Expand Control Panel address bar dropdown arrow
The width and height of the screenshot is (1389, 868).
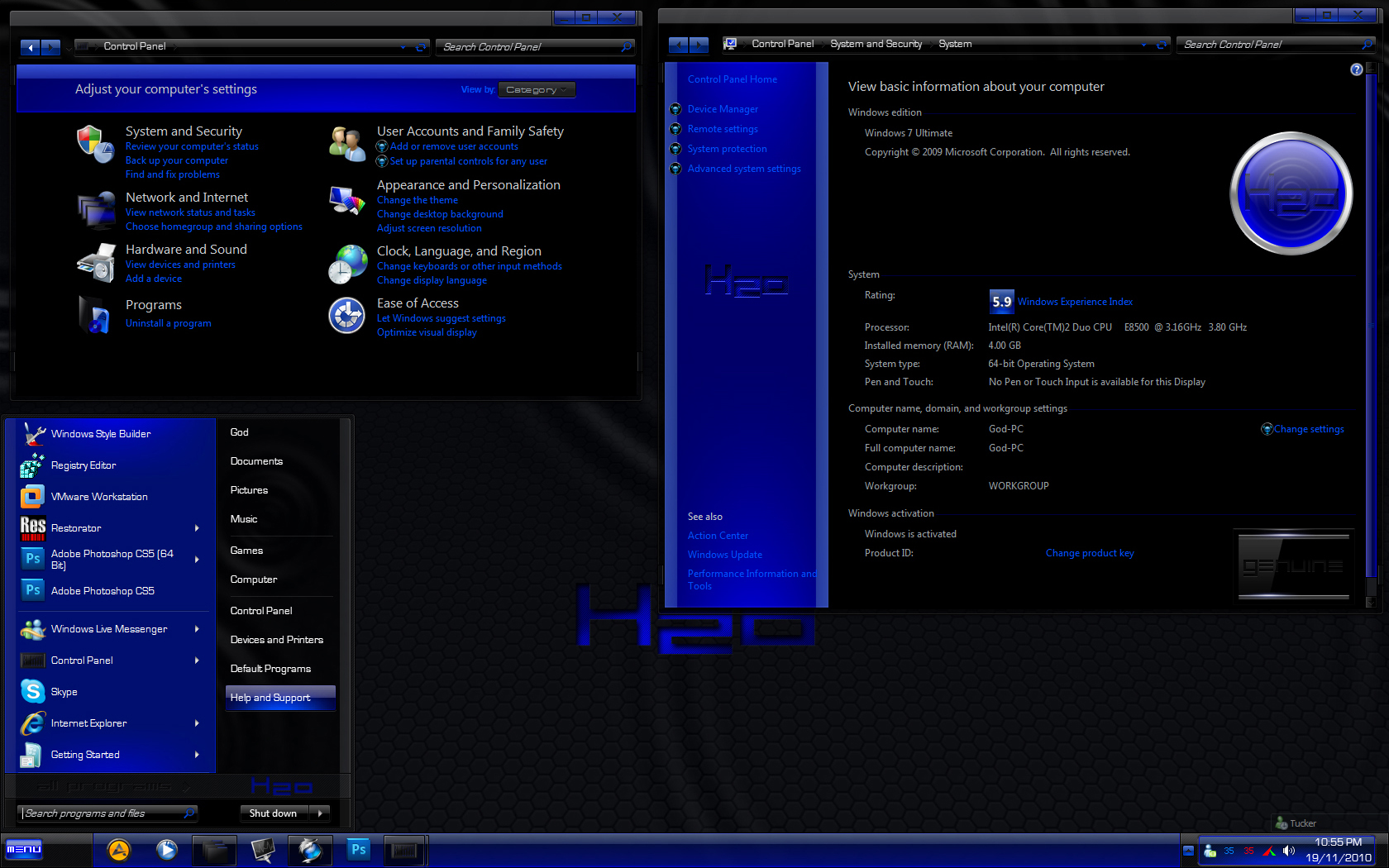[x=403, y=47]
